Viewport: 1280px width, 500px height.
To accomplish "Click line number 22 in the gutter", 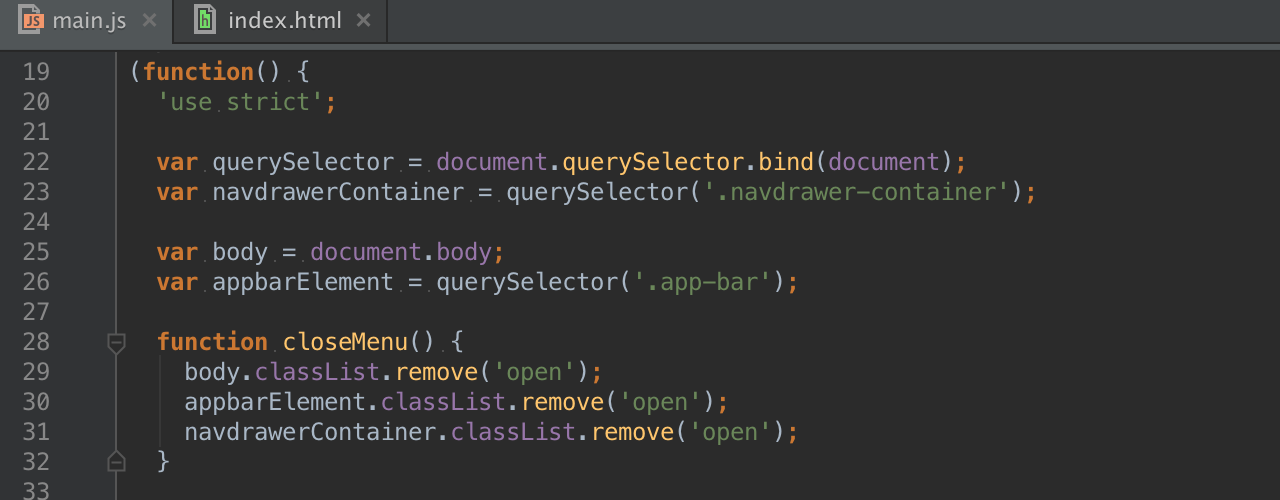I will pyautogui.click(x=36, y=162).
